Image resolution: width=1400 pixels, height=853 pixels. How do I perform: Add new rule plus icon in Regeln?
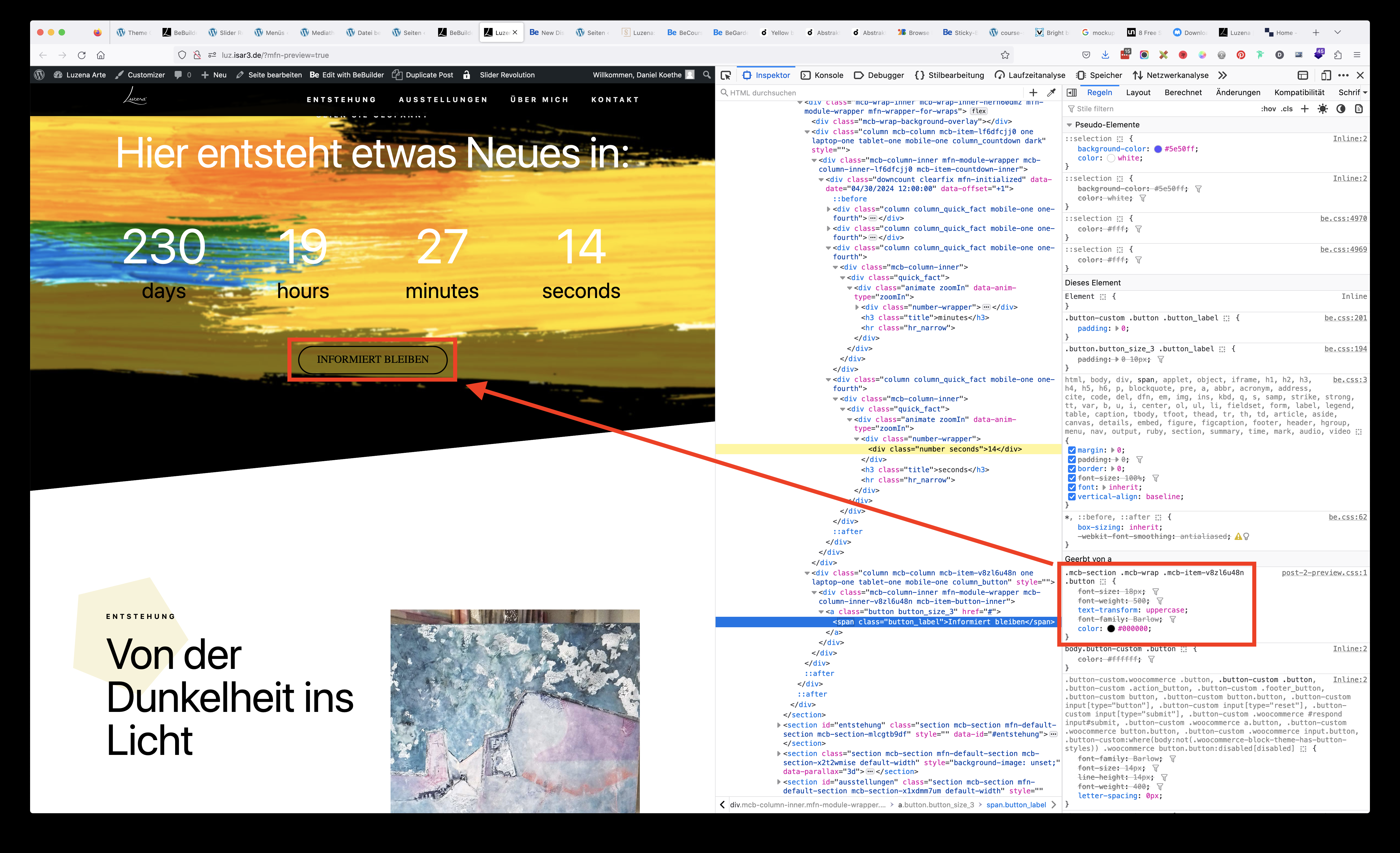1305,109
